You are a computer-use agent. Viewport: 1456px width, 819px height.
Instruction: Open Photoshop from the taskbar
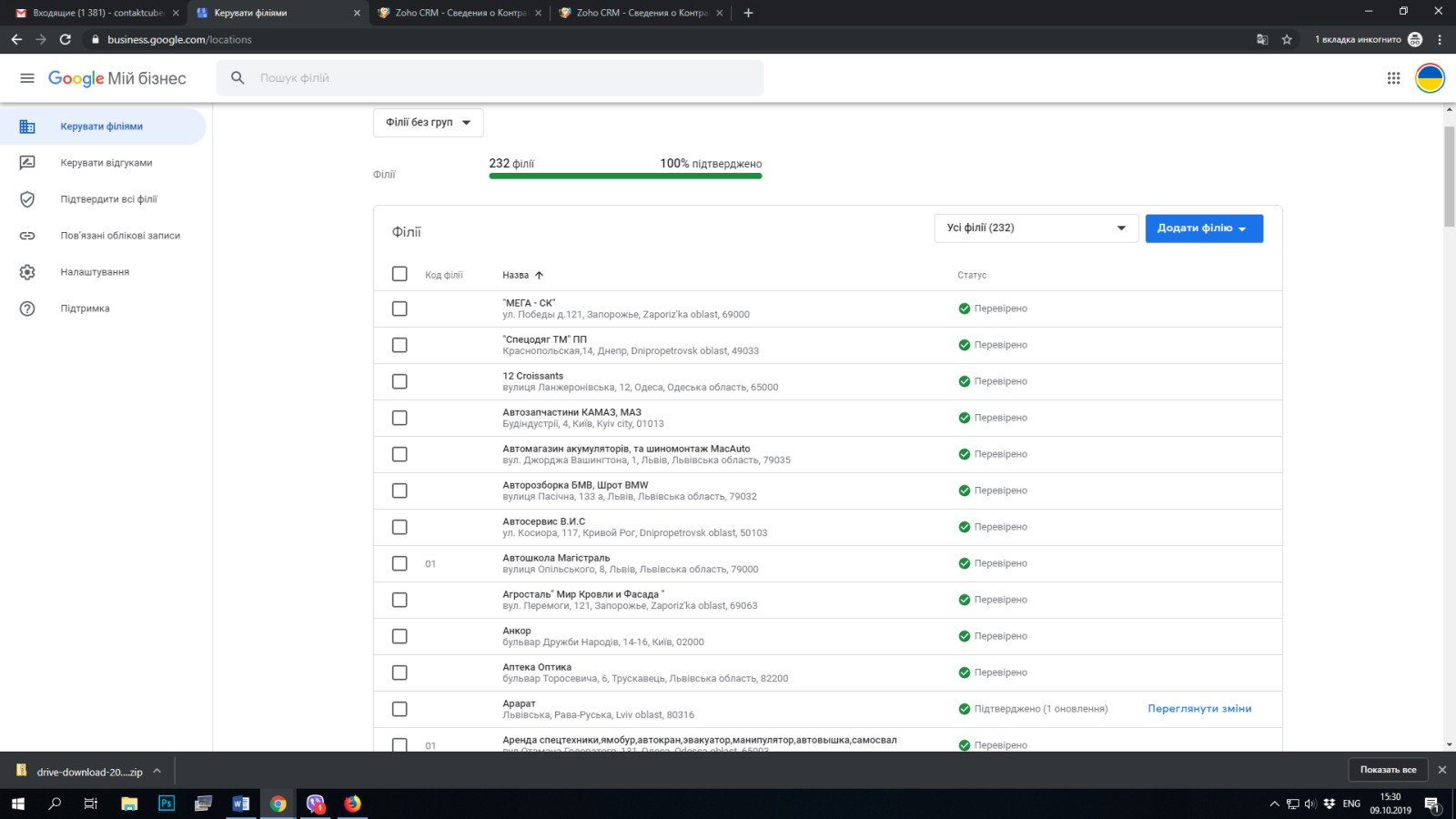point(167,804)
